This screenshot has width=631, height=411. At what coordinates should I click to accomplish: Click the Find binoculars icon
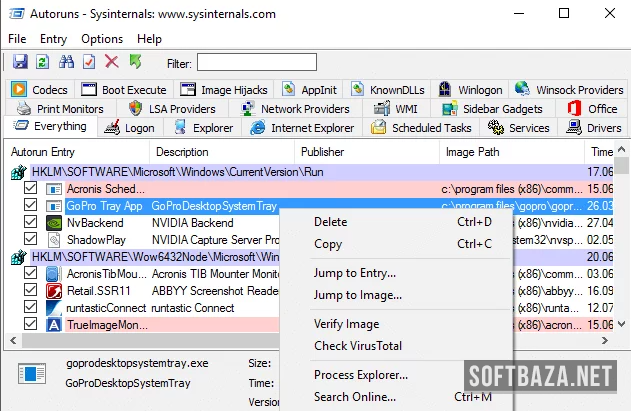pyautogui.click(x=66, y=63)
